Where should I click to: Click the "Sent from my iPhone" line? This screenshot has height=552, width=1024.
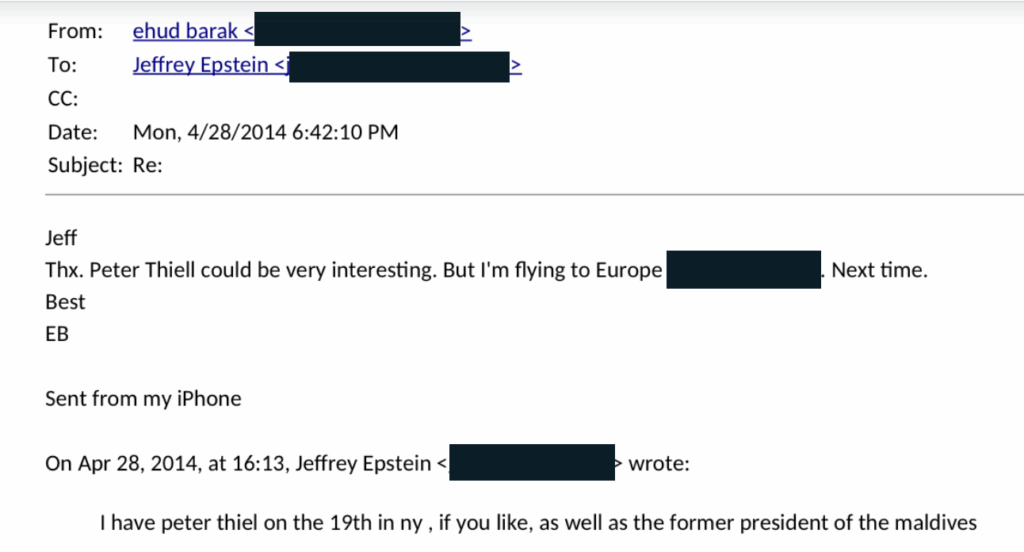pyautogui.click(x=143, y=398)
